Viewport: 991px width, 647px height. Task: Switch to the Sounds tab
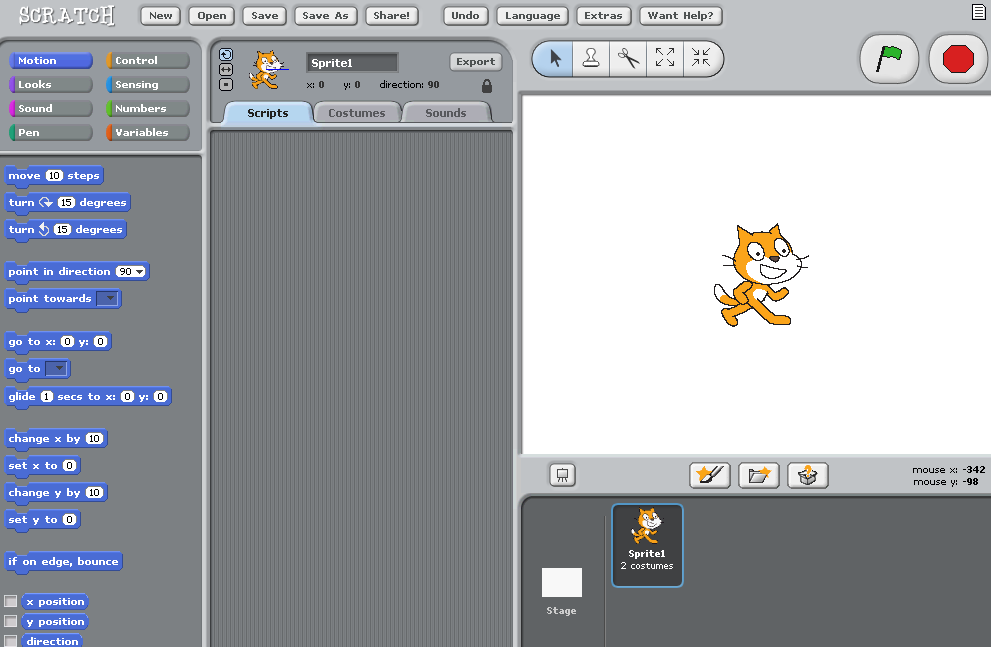446,112
